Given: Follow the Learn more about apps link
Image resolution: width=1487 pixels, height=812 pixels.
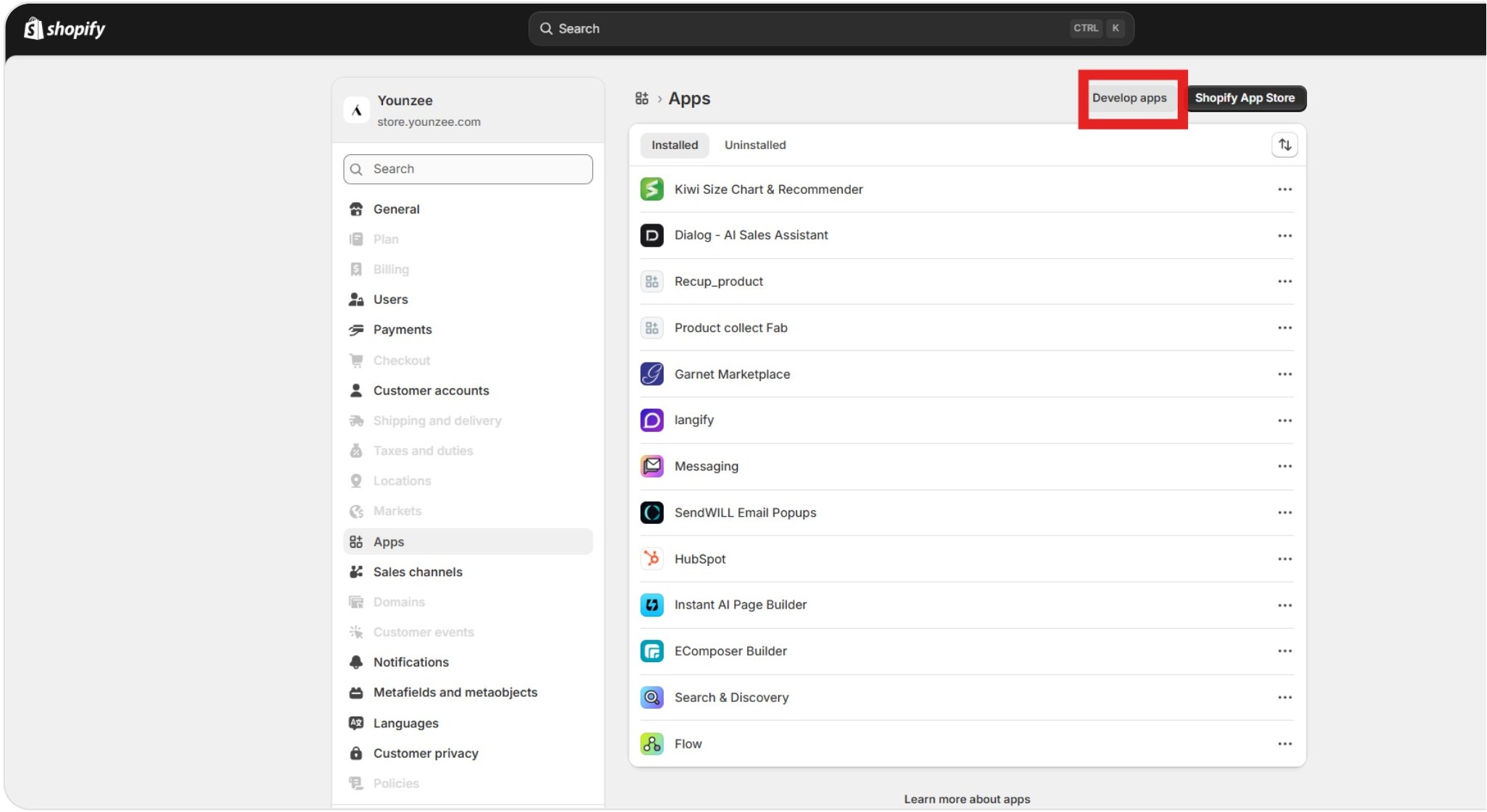Looking at the screenshot, I should pyautogui.click(x=966, y=799).
